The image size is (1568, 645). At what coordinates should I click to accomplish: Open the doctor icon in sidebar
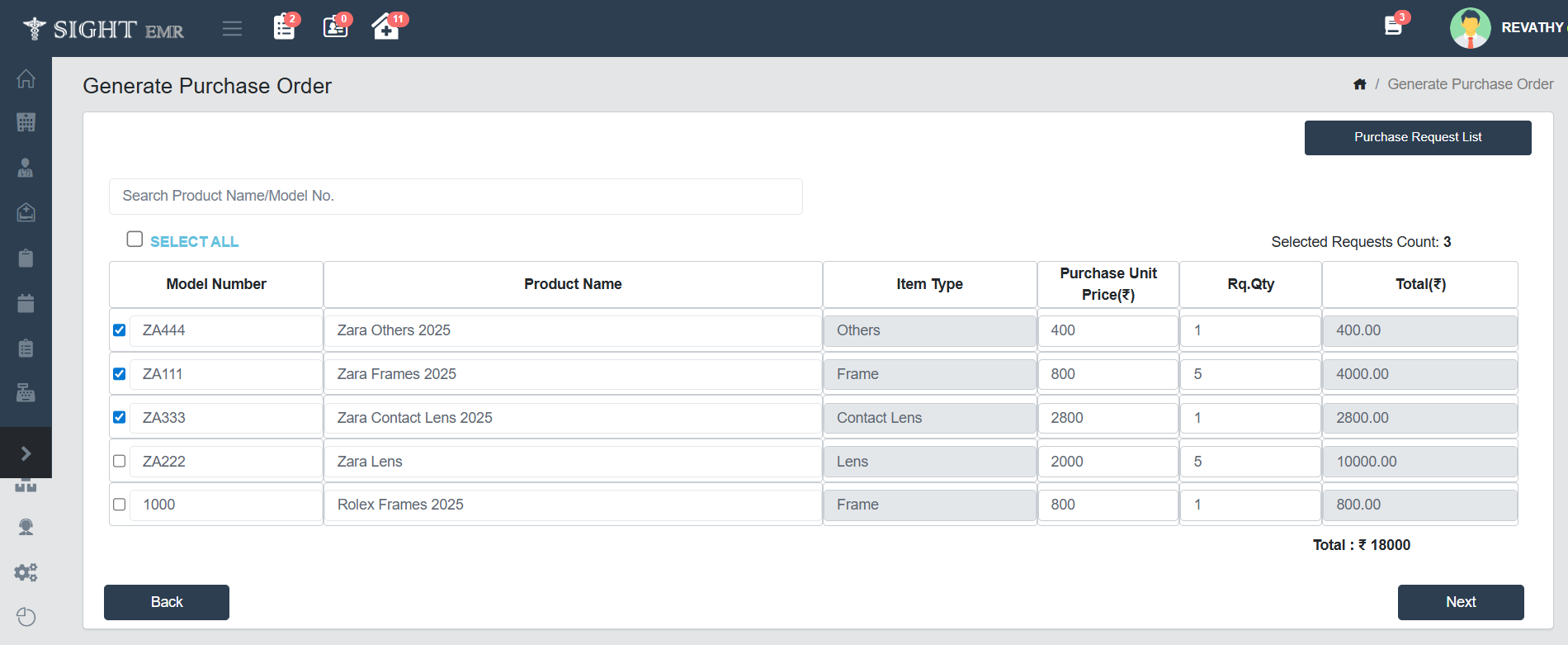tap(26, 168)
